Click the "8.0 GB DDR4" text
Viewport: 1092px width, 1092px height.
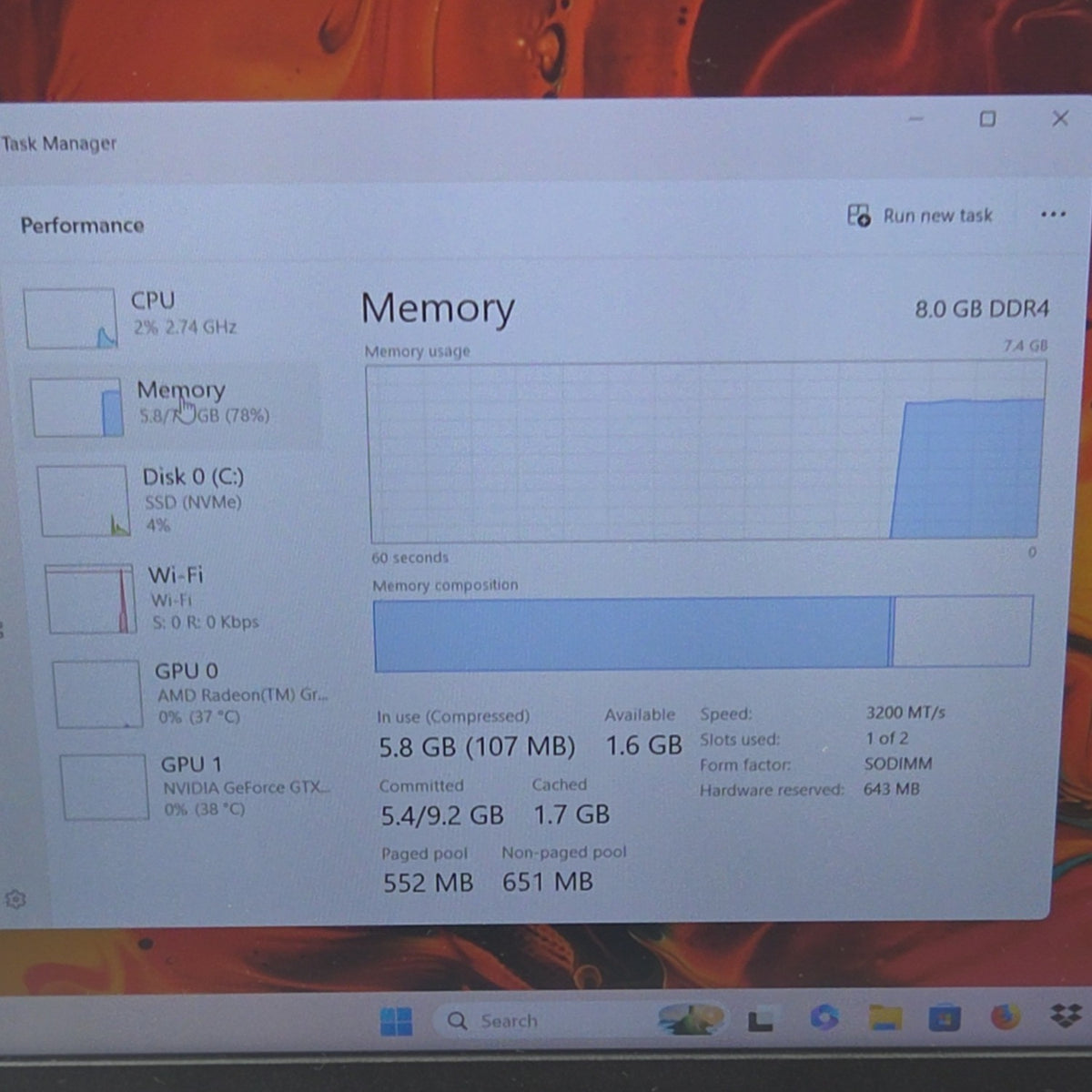click(982, 309)
